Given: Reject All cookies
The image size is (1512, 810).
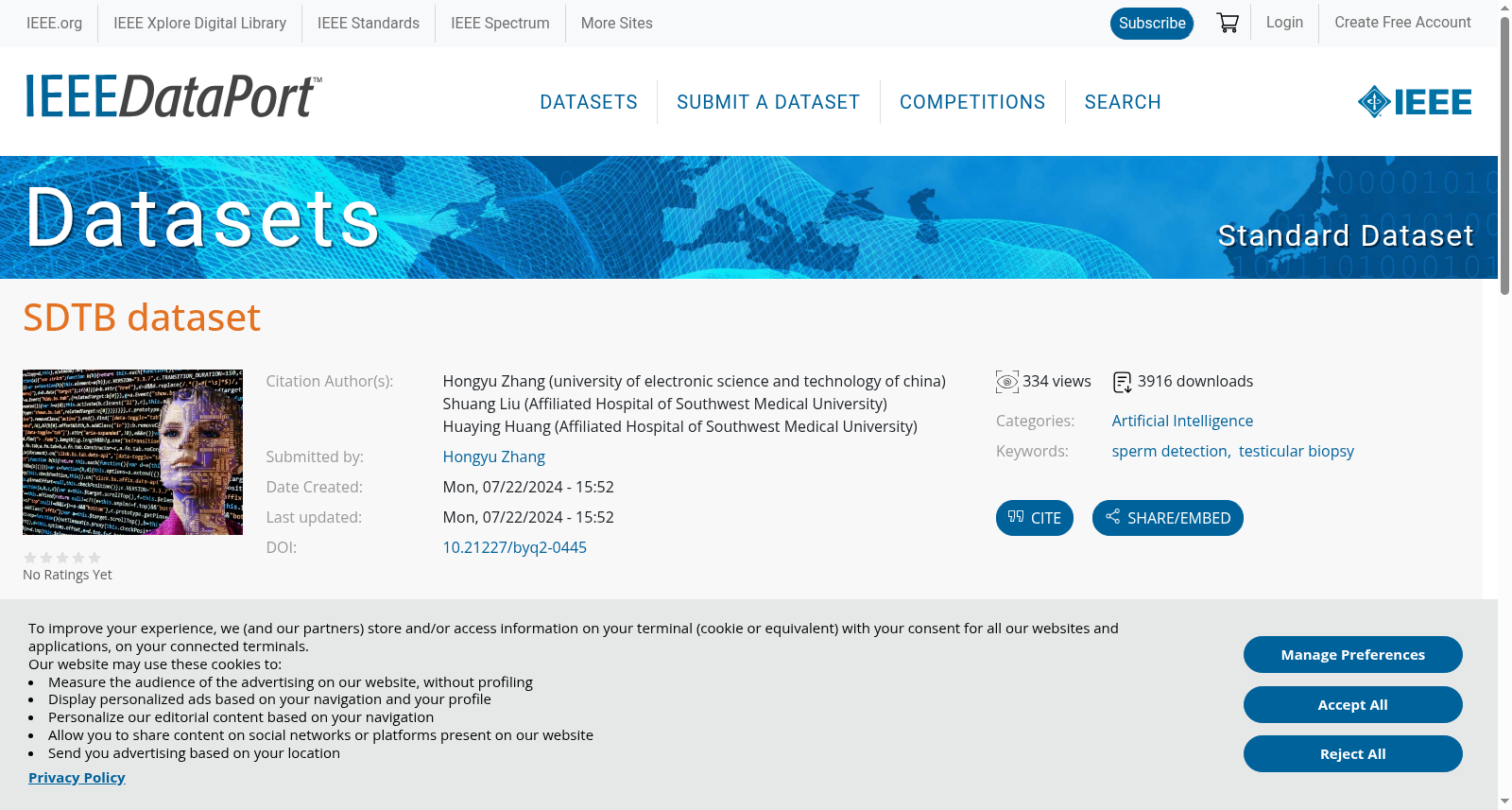Looking at the screenshot, I should click(1353, 753).
